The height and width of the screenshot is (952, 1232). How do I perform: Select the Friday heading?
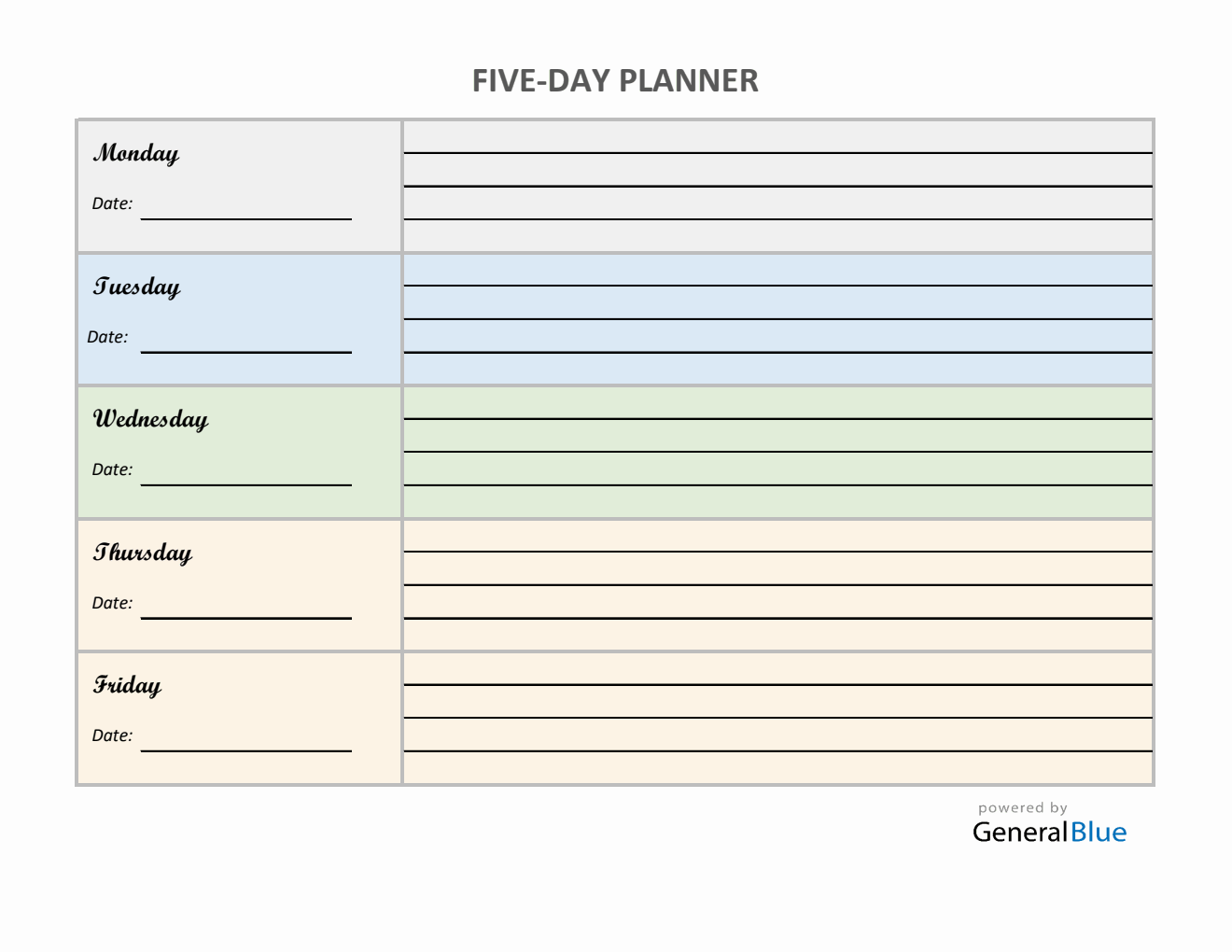pyautogui.click(x=127, y=686)
